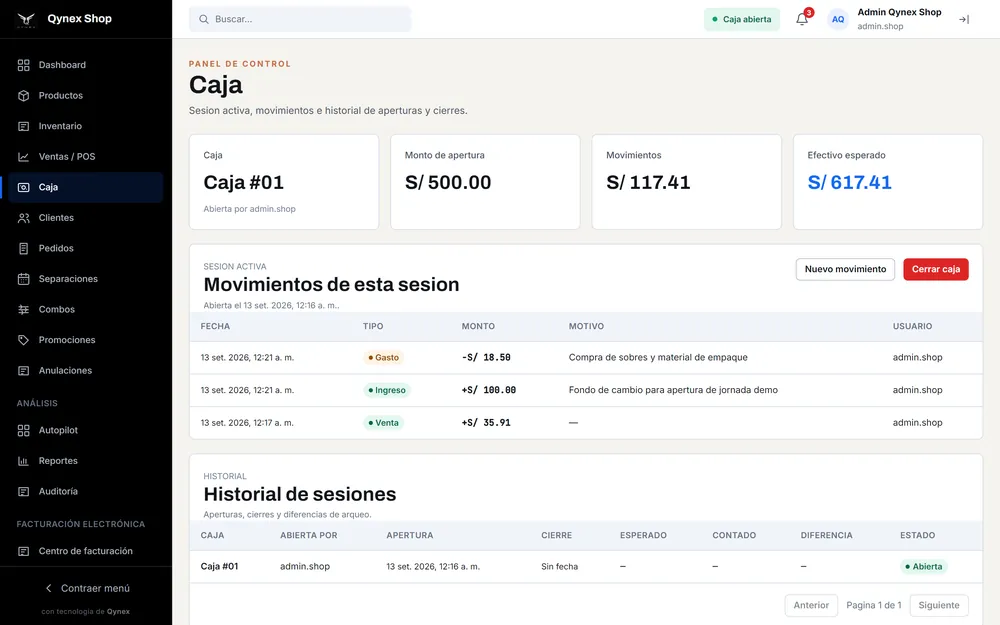This screenshot has width=1000, height=625.
Task: Open notifications bell icon
Action: (802, 19)
